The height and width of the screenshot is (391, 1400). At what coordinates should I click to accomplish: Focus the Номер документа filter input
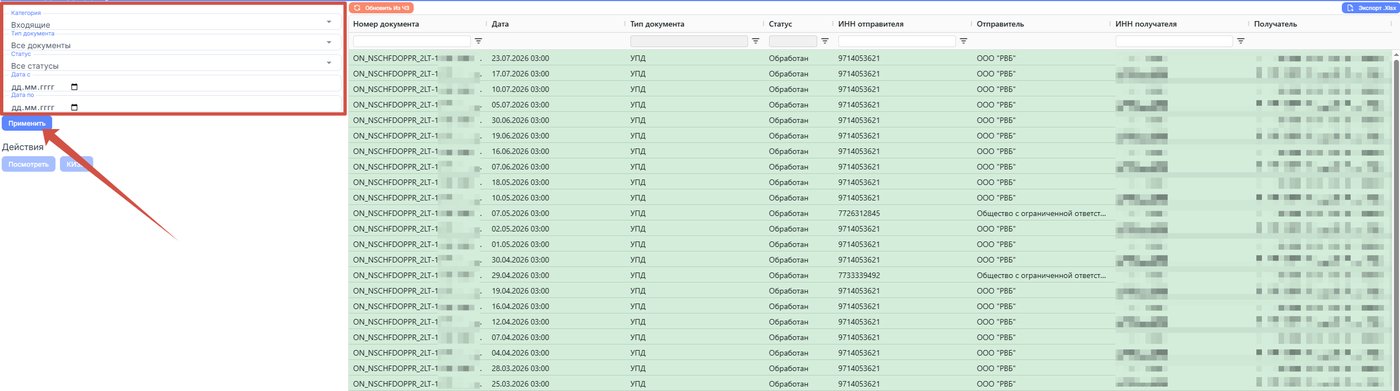(411, 41)
